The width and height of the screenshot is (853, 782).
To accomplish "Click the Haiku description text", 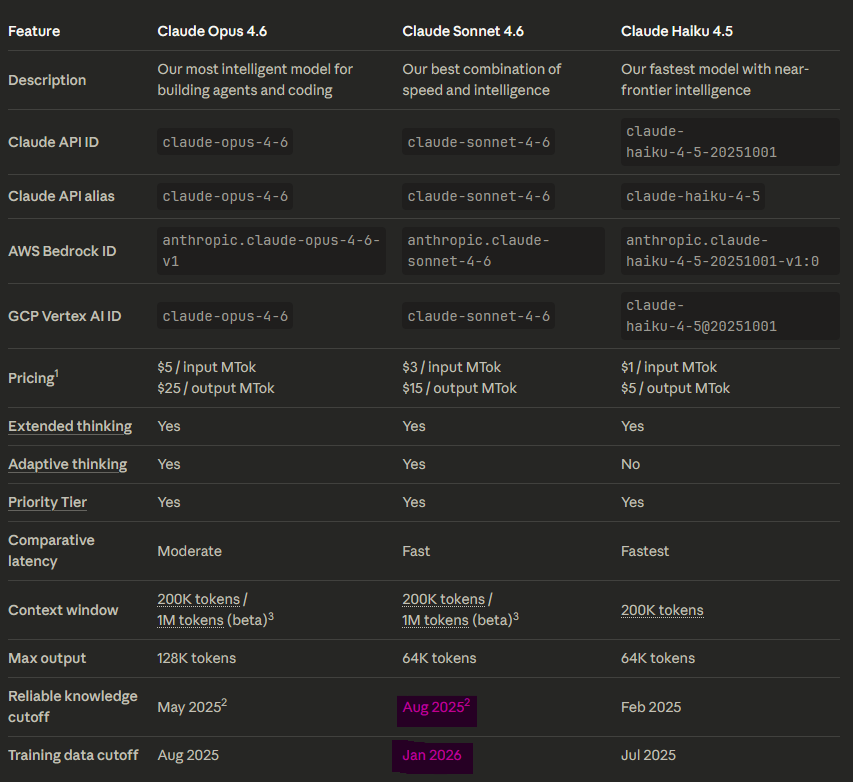I will [715, 80].
